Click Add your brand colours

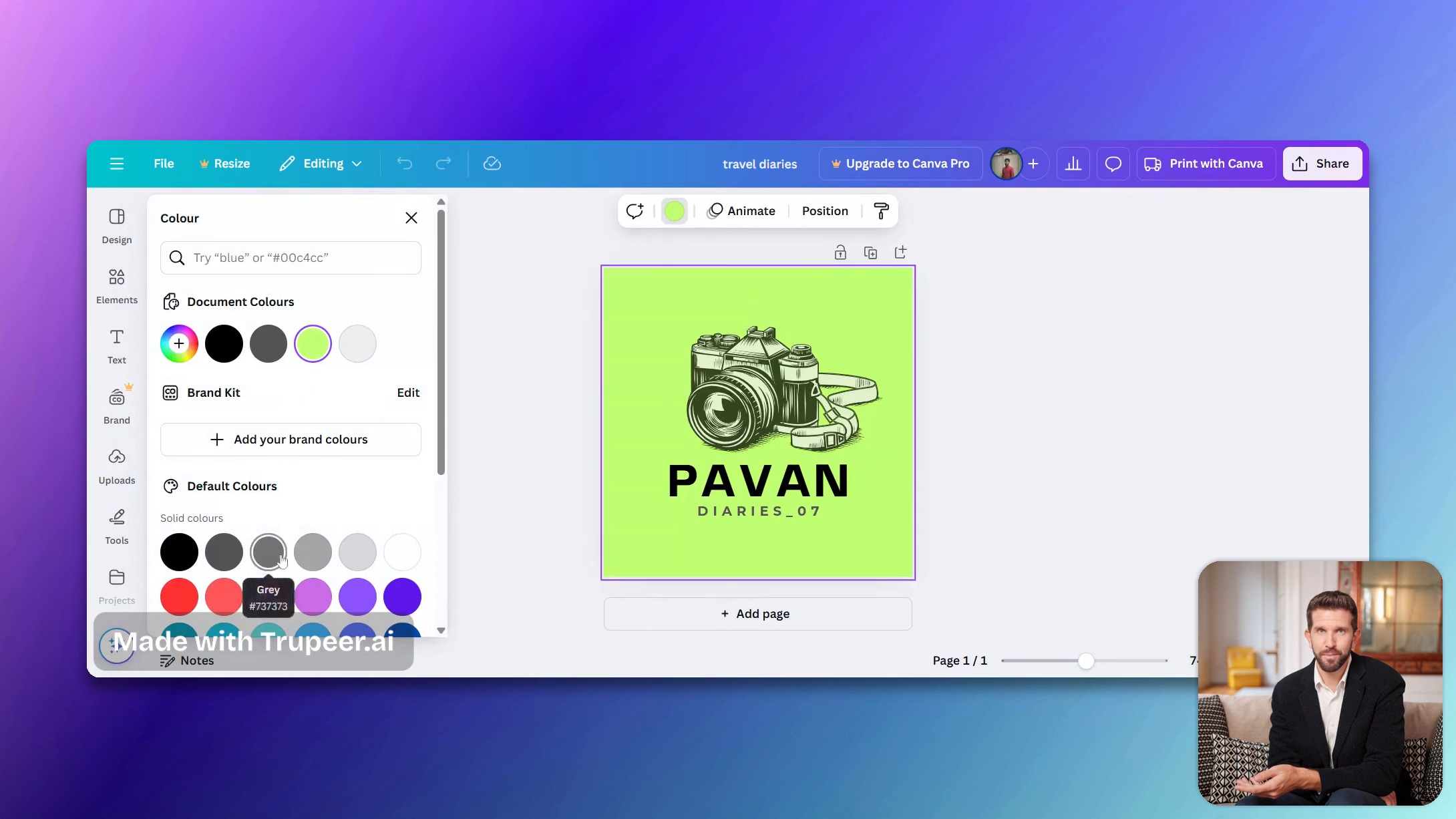coord(290,439)
